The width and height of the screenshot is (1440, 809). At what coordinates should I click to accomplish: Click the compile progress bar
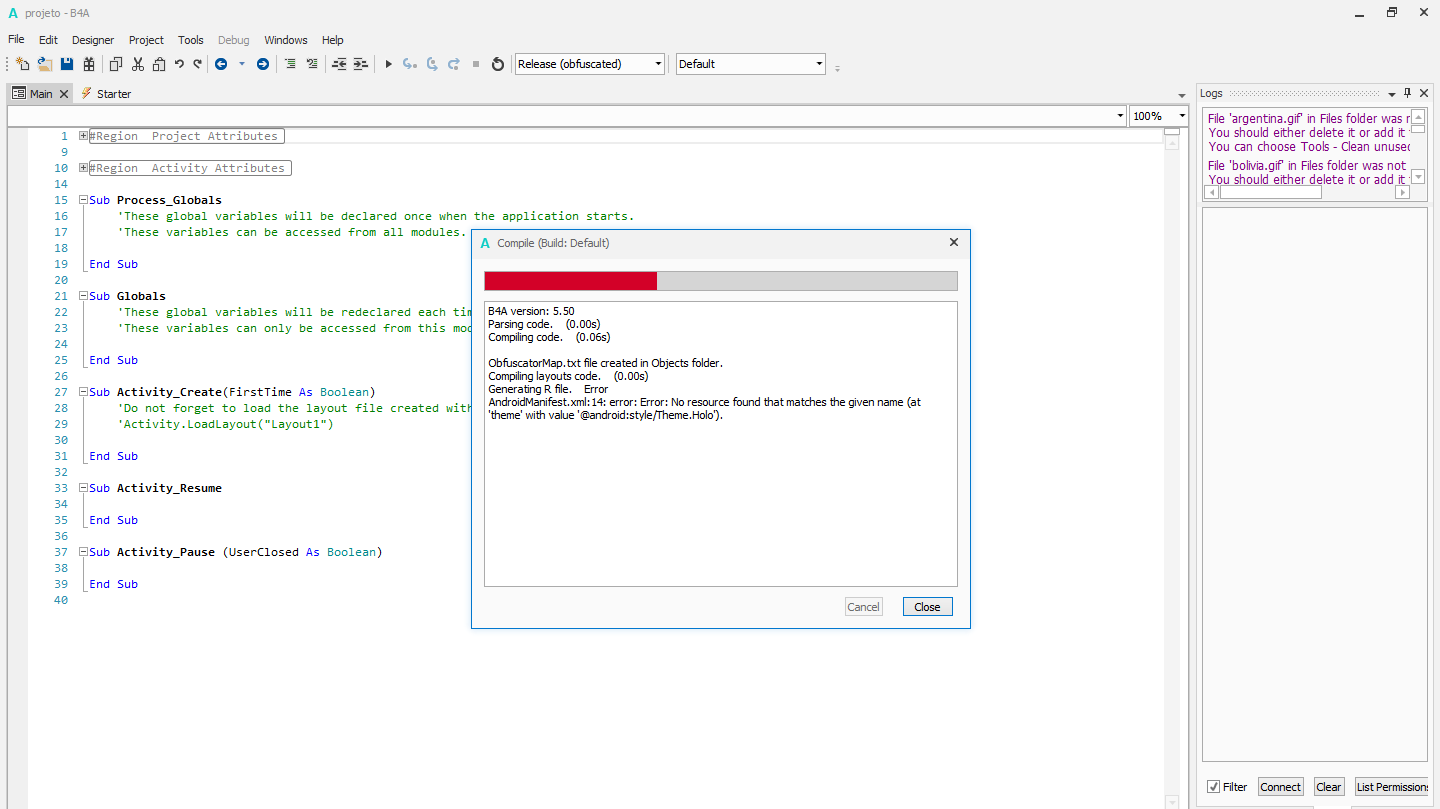tap(720, 281)
